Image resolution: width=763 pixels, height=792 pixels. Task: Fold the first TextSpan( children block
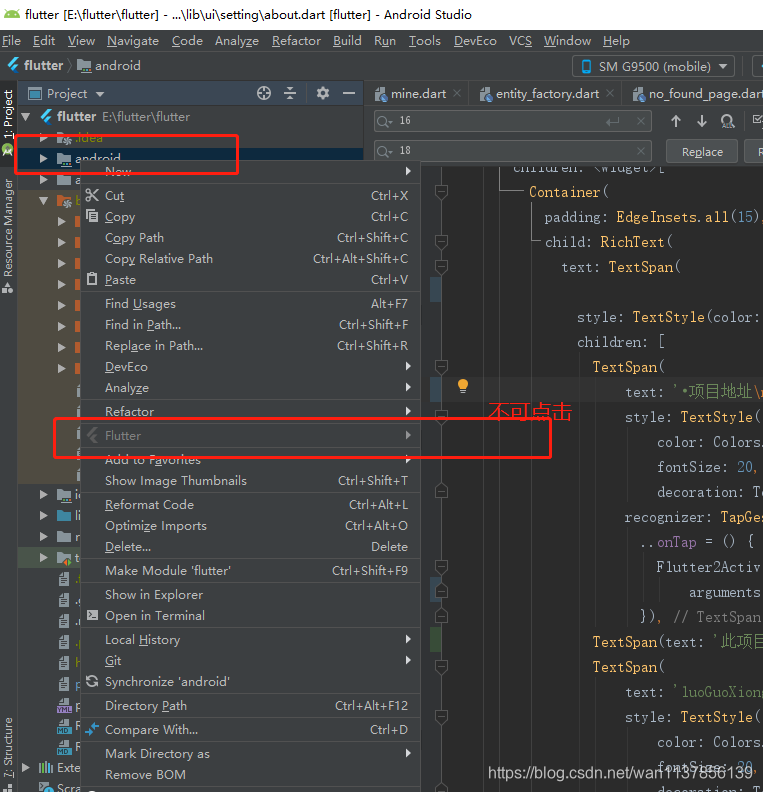[x=441, y=367]
